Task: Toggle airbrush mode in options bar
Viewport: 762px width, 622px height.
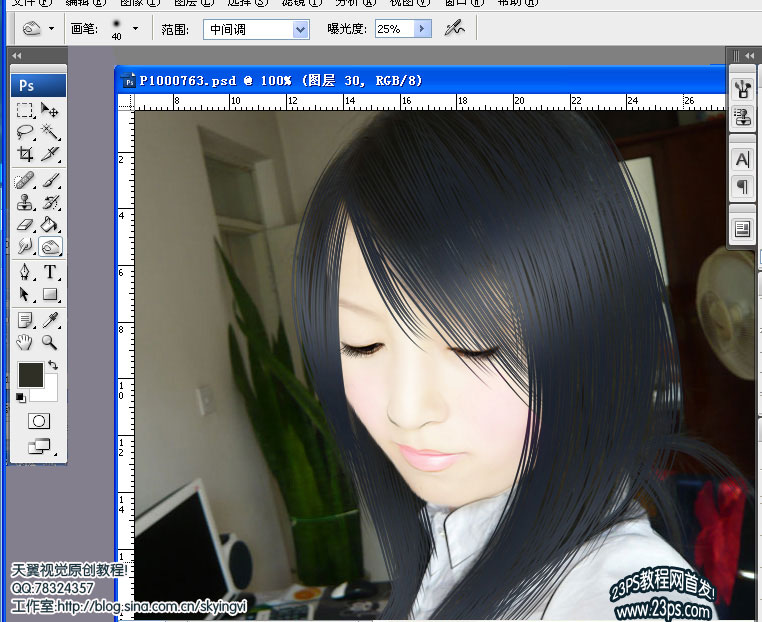Action: click(454, 28)
